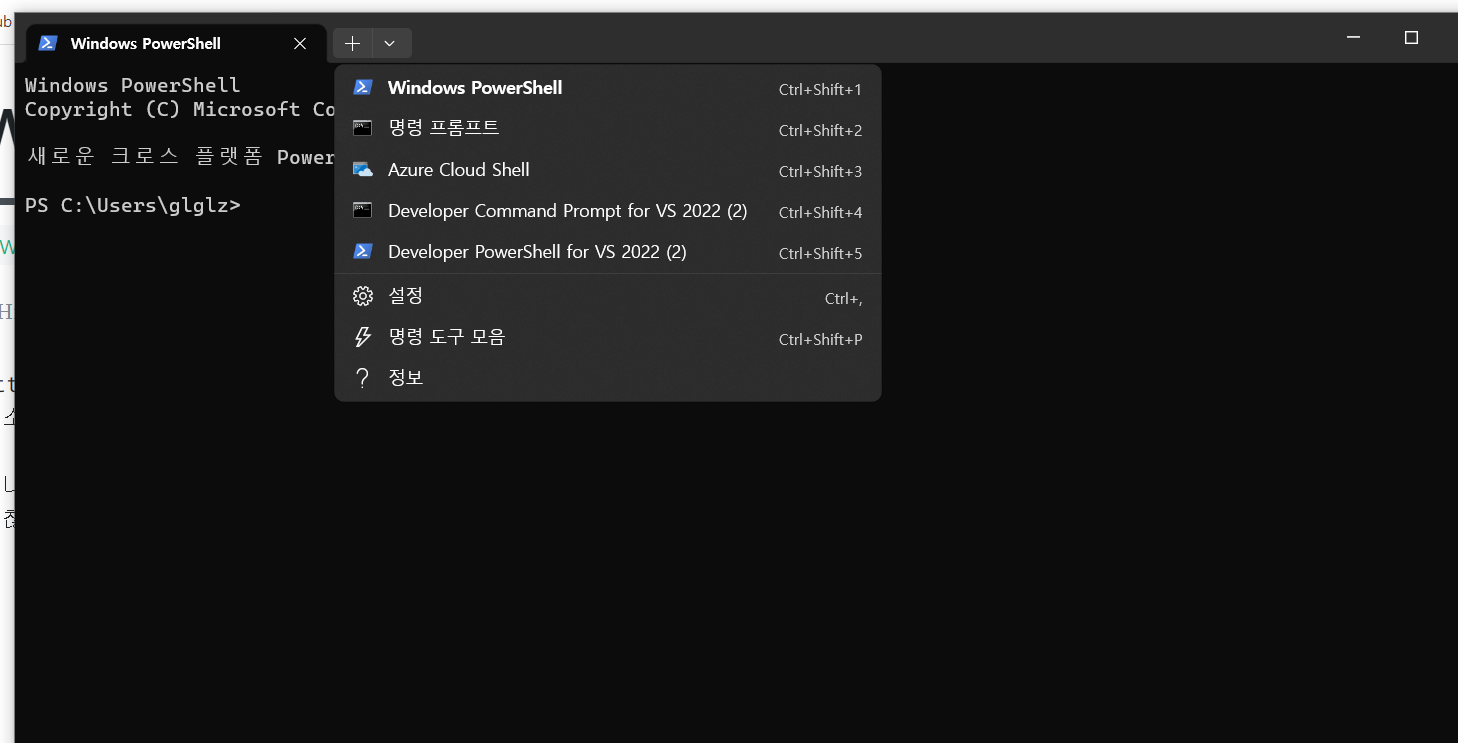Open a new tab with plus button

352,43
